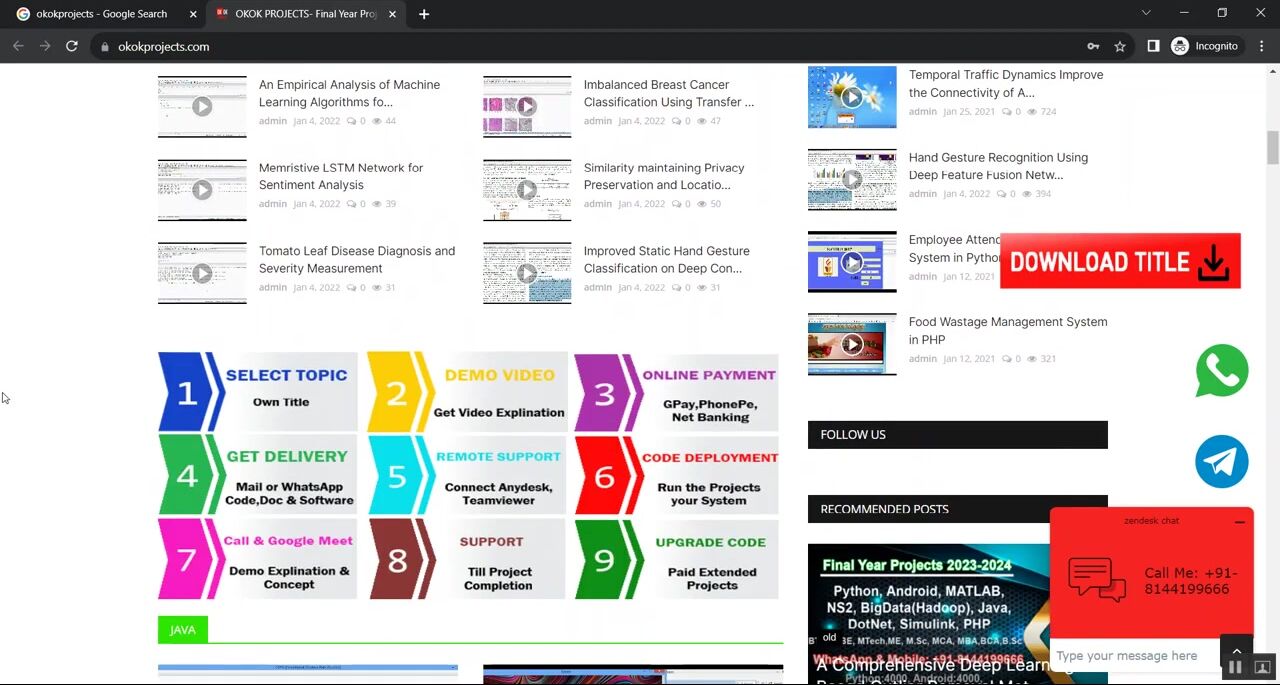
Task: Open 'Food Wastage Management System in PHP' link
Action: [x=1008, y=331]
